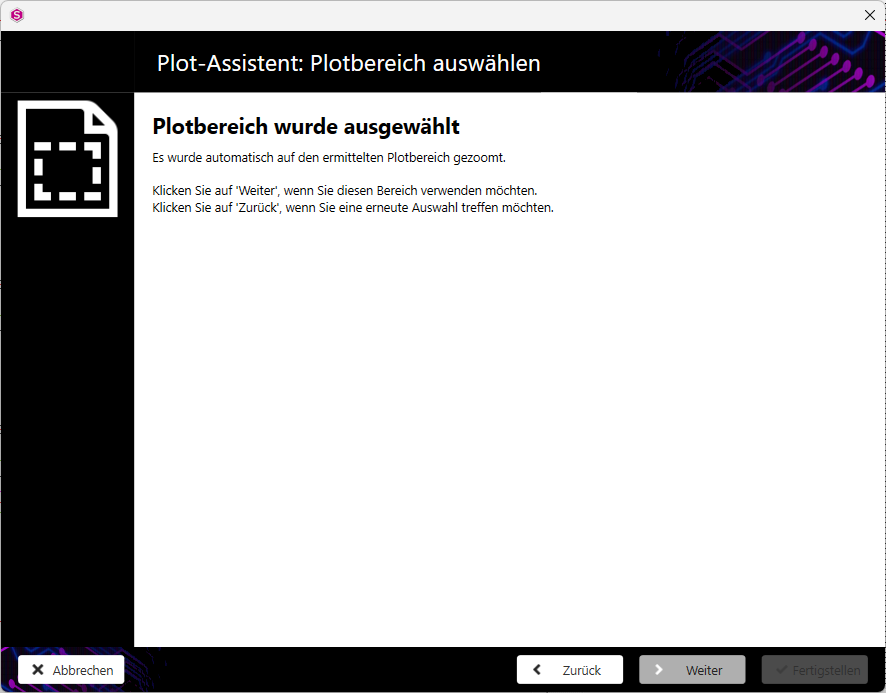The height and width of the screenshot is (693, 886).
Task: Click the line mentioning 'Weiter' to use area
Action: click(345, 190)
